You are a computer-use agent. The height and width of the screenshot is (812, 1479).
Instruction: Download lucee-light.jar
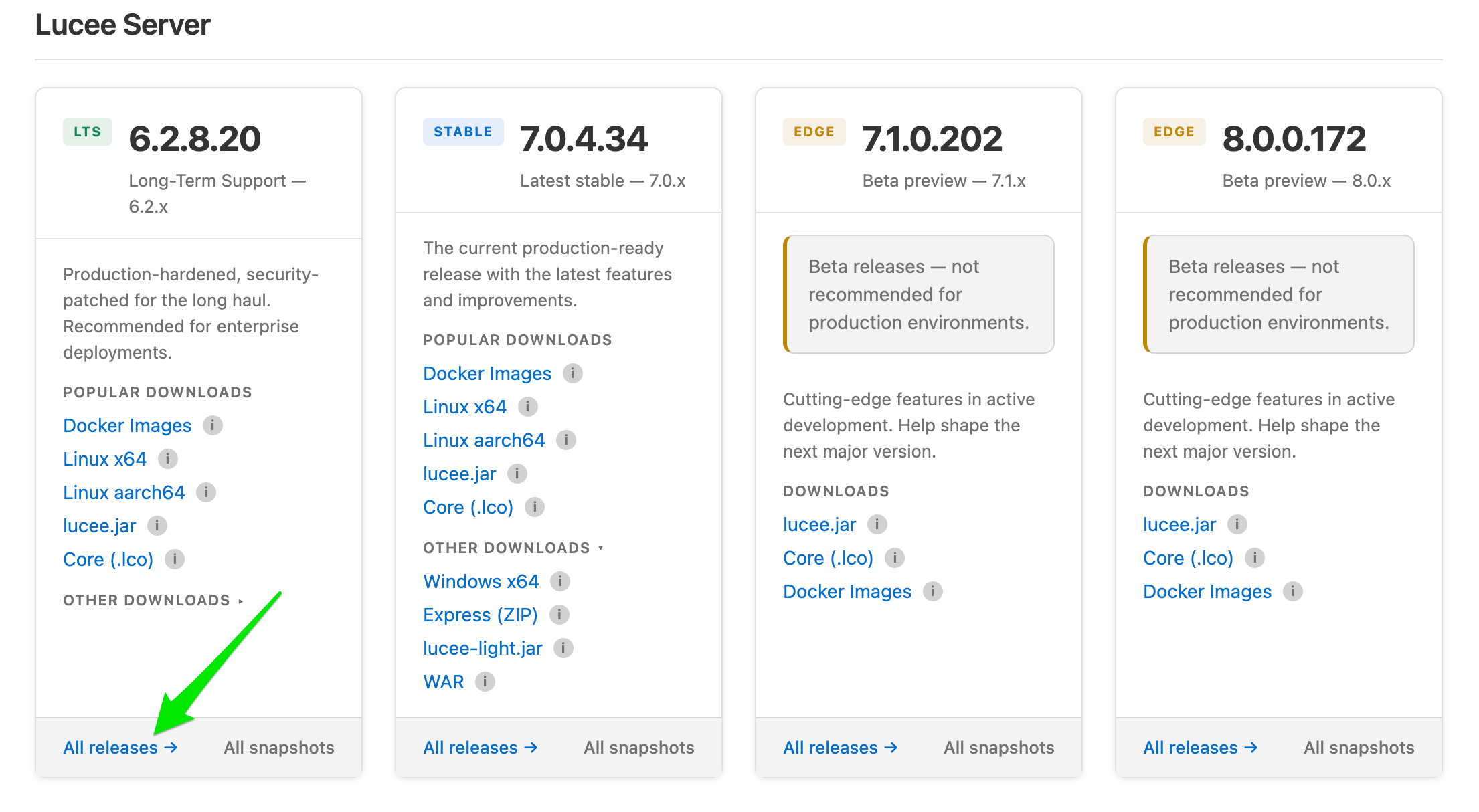(x=483, y=648)
